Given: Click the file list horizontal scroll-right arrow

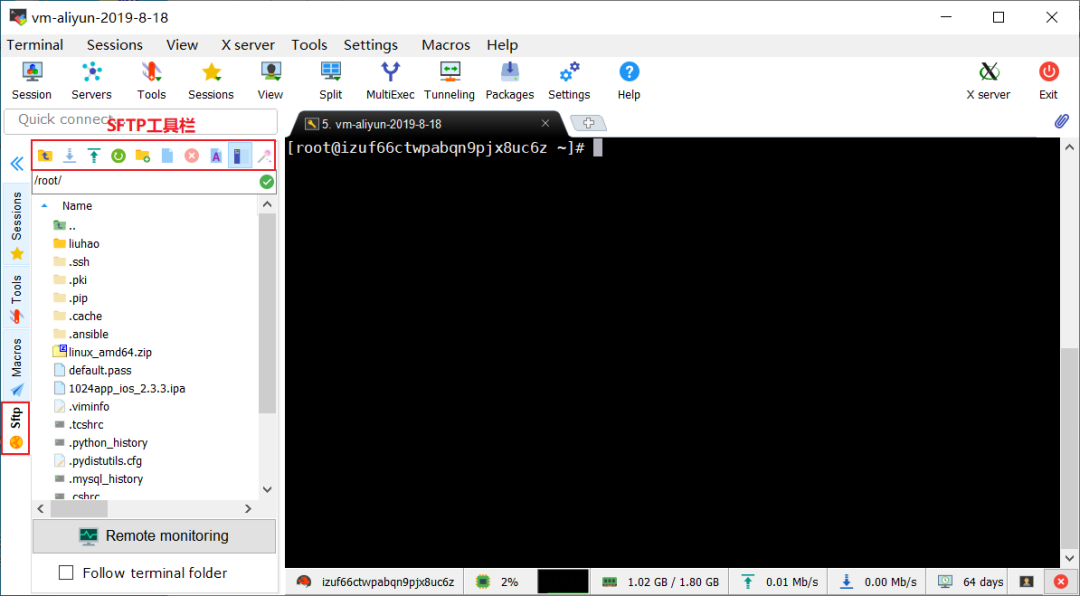Looking at the screenshot, I should pyautogui.click(x=249, y=508).
